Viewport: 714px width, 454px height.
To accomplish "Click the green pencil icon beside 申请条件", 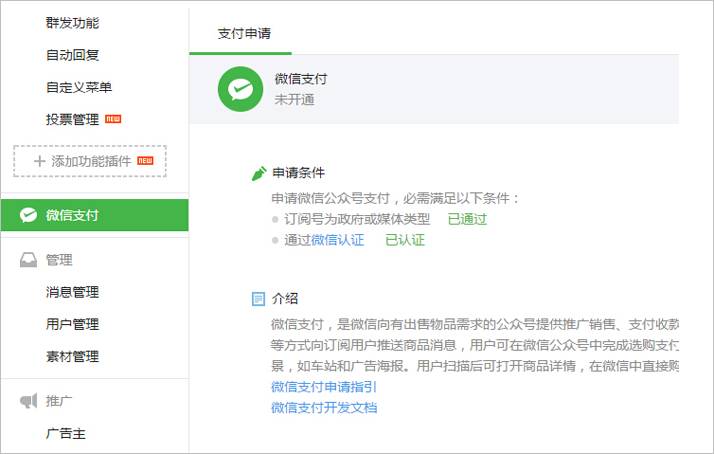I will tap(259, 173).
